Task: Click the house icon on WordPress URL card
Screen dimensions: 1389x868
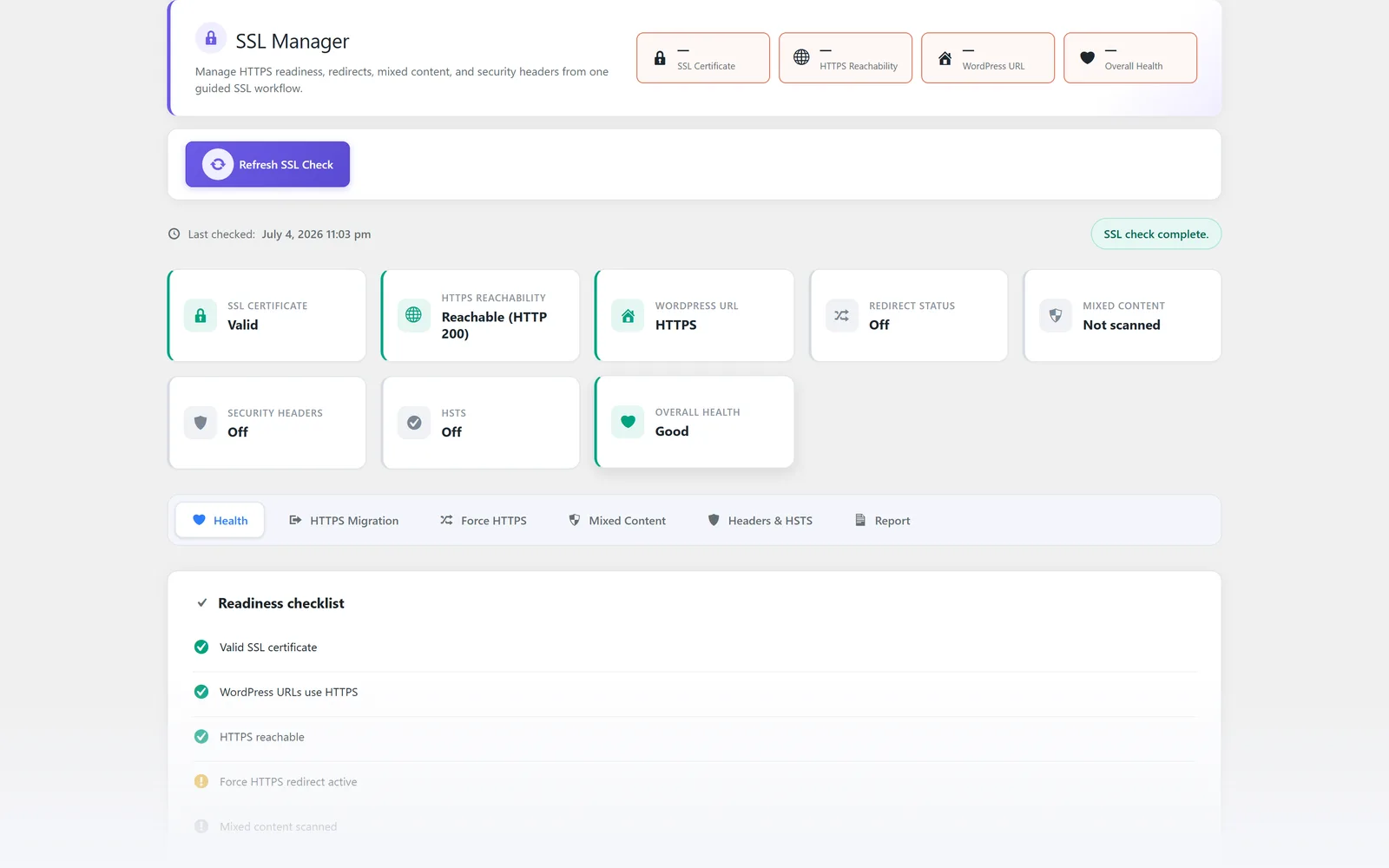Action: [628, 315]
